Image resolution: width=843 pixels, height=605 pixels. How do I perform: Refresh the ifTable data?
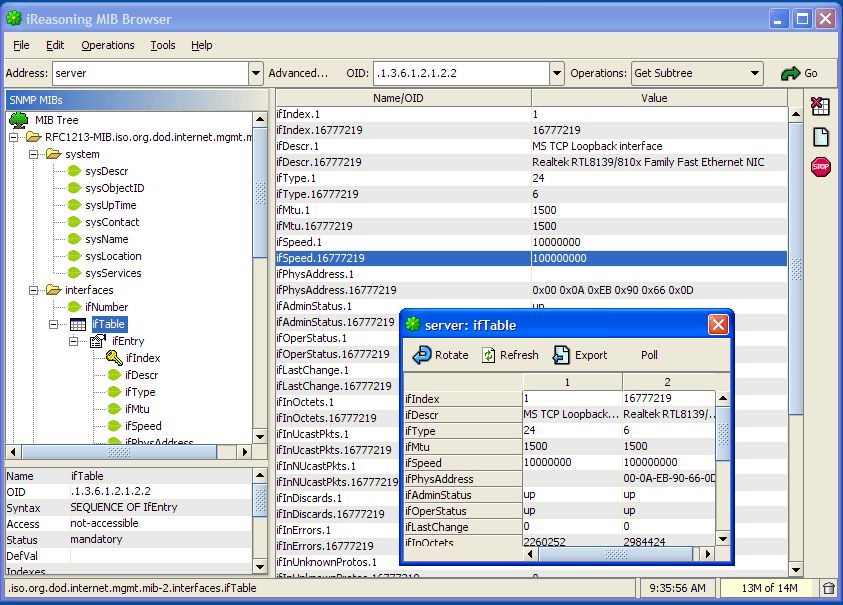click(508, 354)
